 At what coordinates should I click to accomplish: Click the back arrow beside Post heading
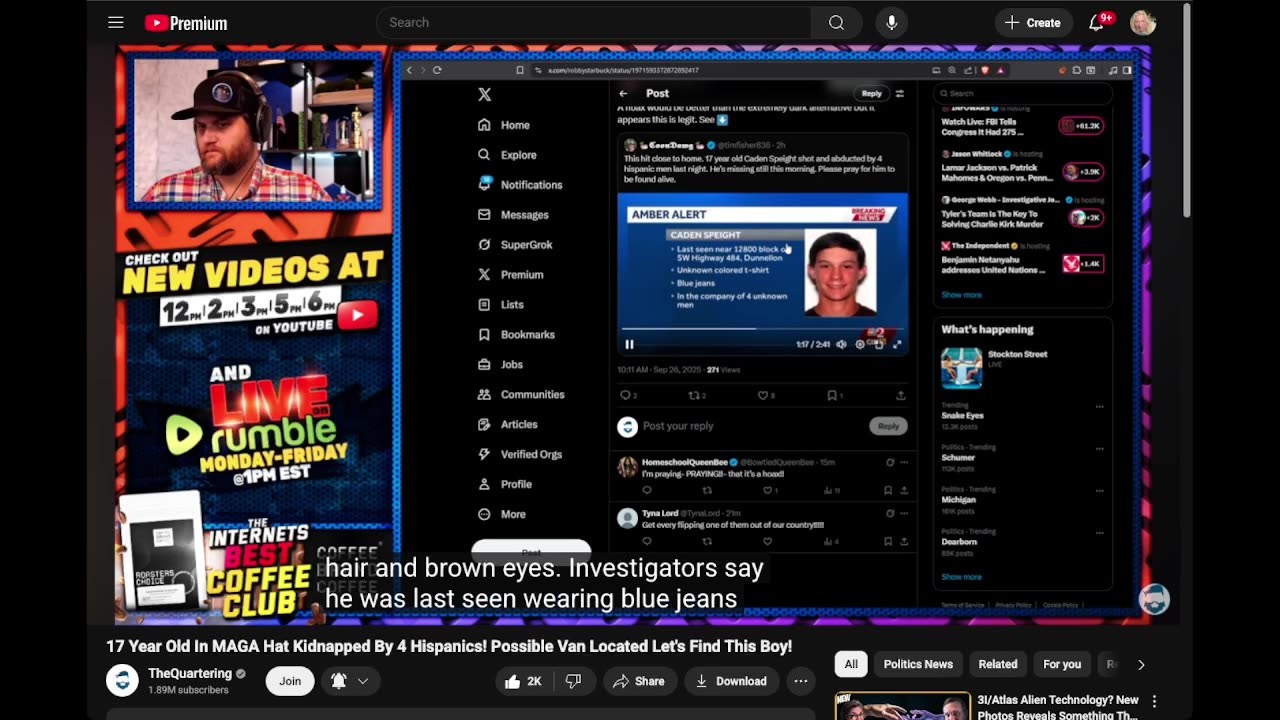[x=624, y=93]
